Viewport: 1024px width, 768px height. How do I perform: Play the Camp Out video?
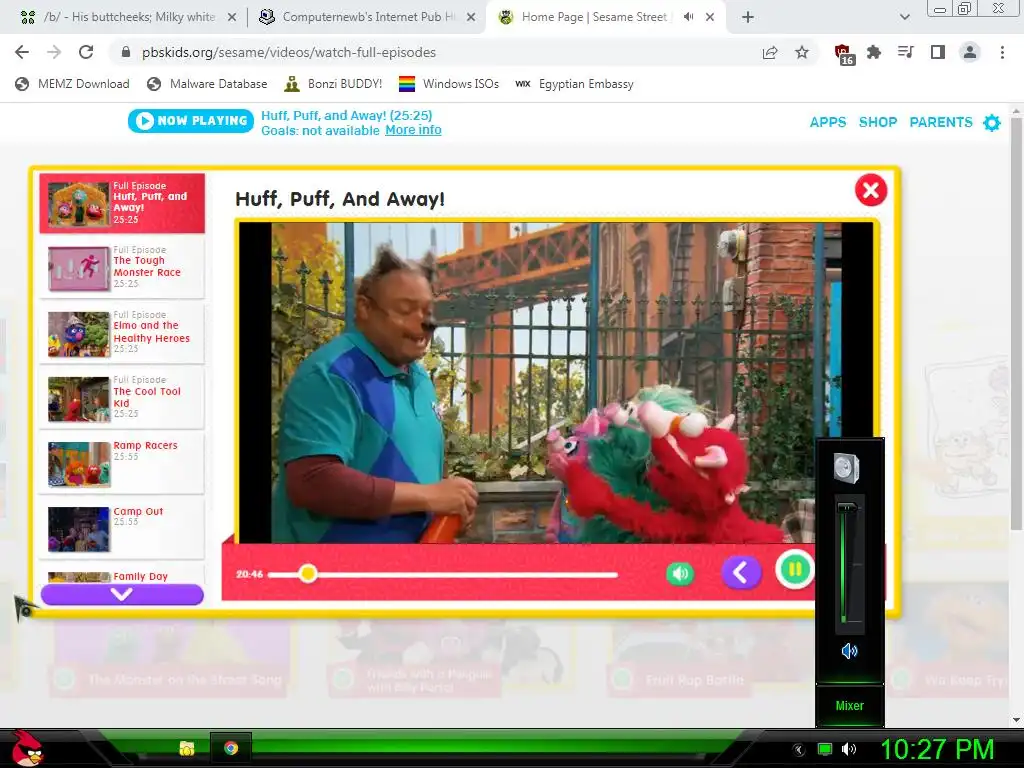pyautogui.click(x=122, y=530)
